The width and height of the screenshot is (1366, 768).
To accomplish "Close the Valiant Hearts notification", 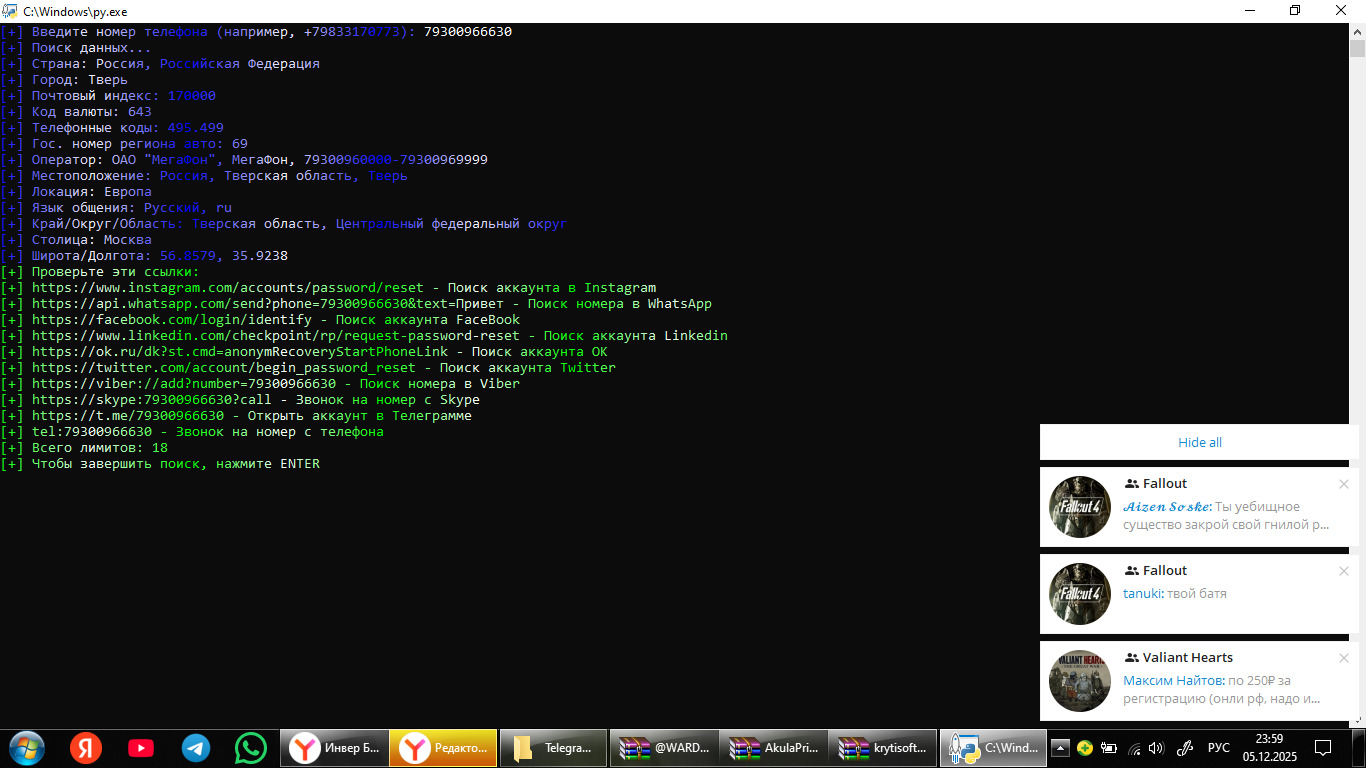I will pos(1343,658).
